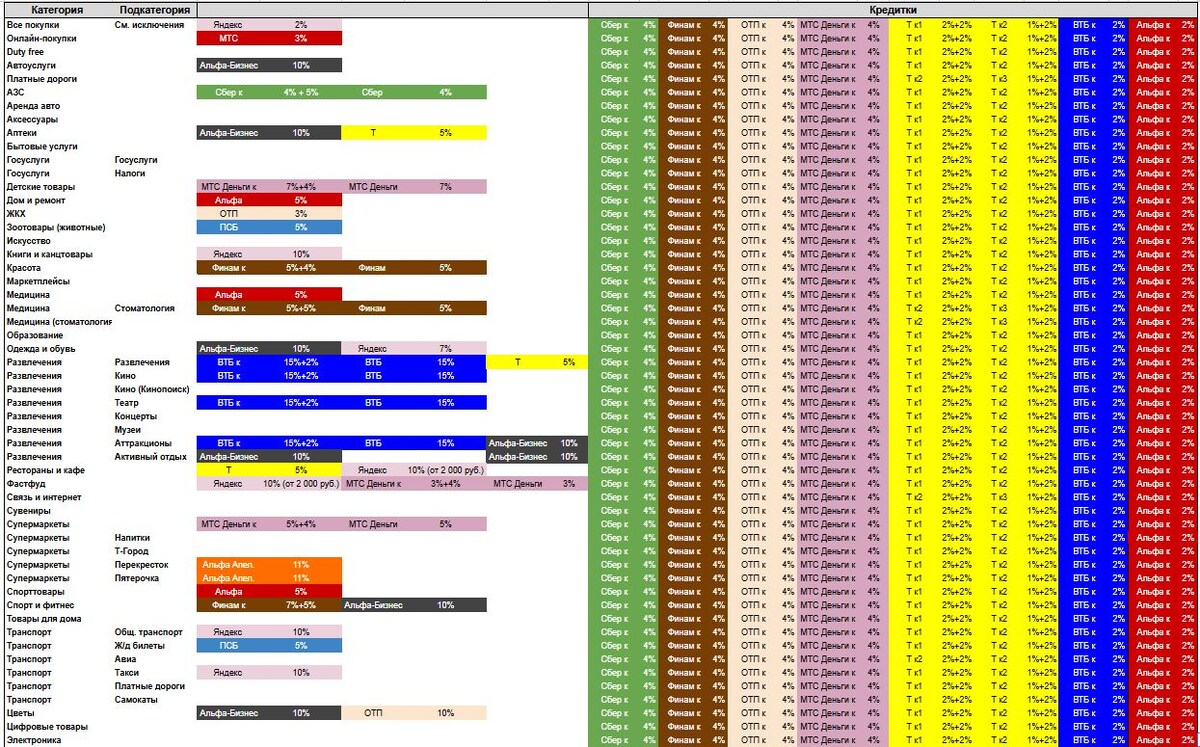Screen dimensions: 1200x747
Task: Click the "4% + 5%" cell in АЗС row
Action: [301, 92]
